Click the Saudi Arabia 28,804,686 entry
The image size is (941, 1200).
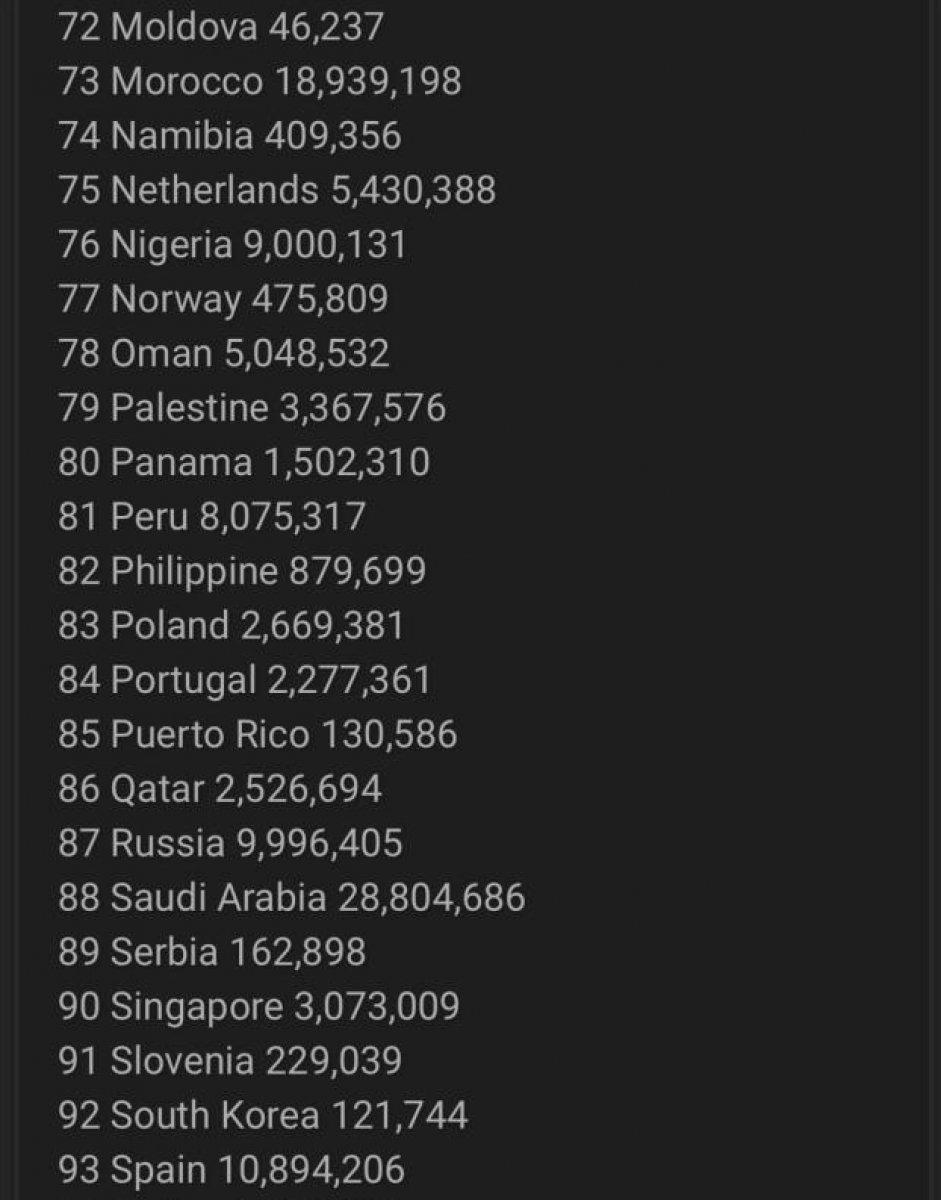coord(292,897)
